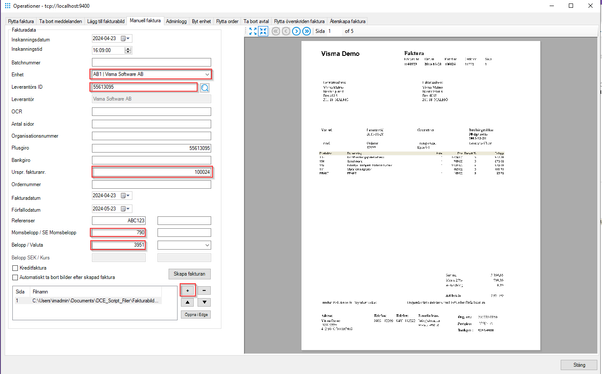Click the Urspr. fakturanr. field

pos(152,172)
